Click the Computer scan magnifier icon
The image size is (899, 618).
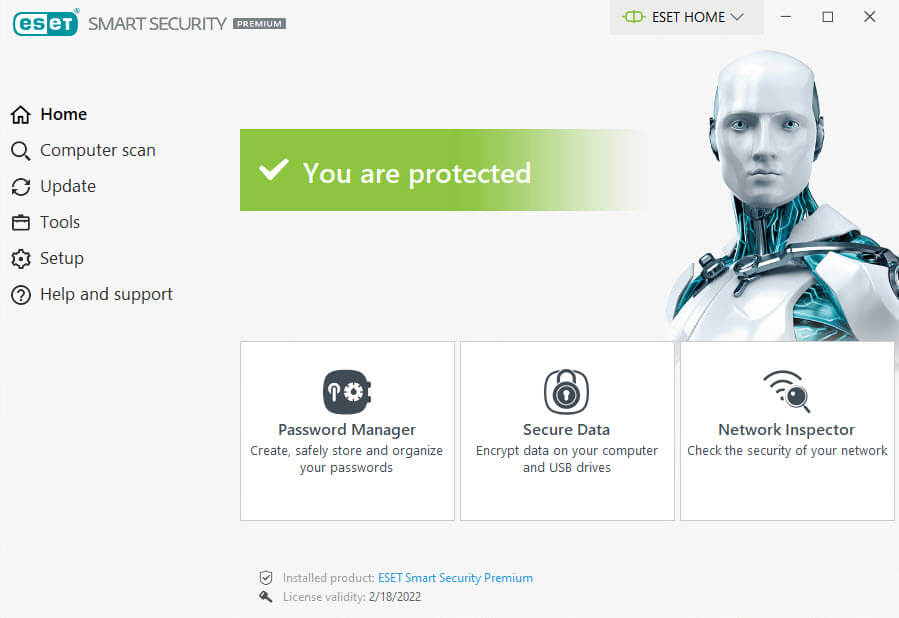click(20, 151)
